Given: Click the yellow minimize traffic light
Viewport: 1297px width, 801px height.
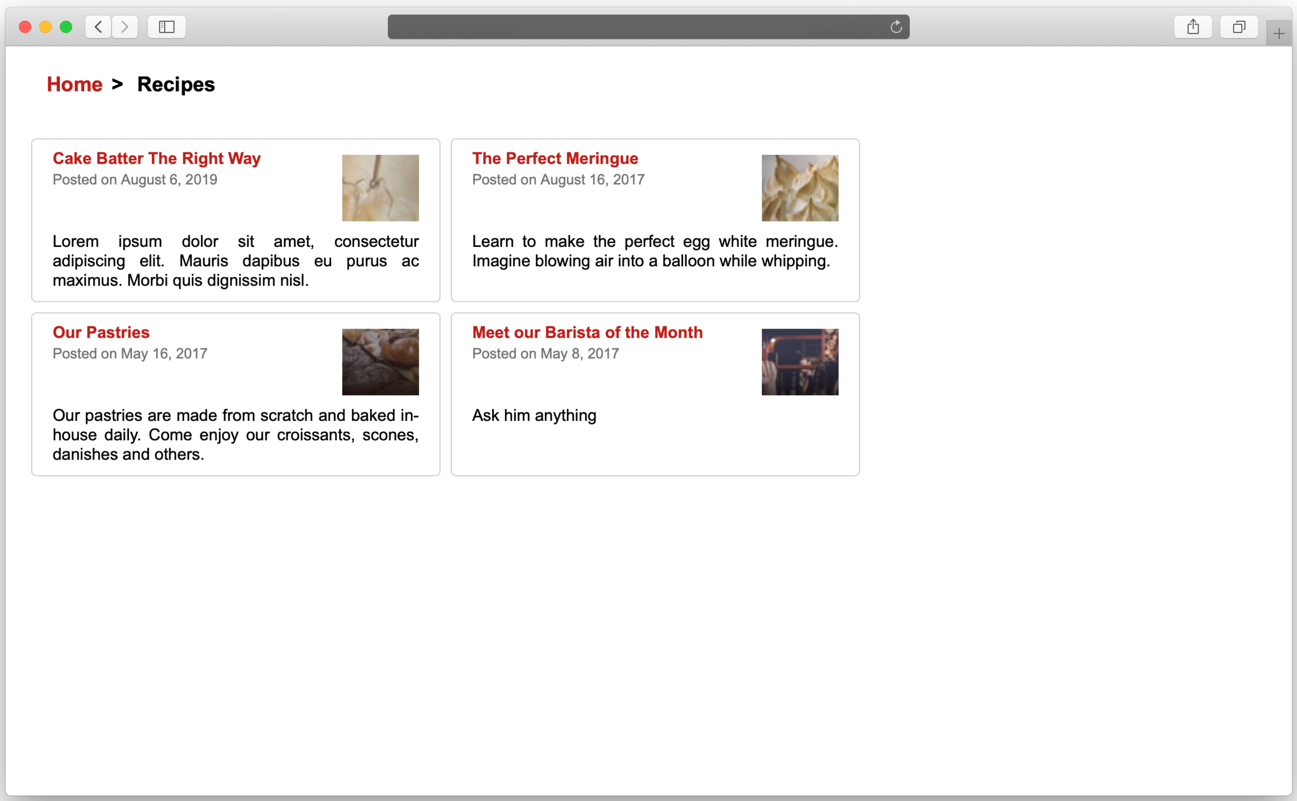Looking at the screenshot, I should click(44, 27).
